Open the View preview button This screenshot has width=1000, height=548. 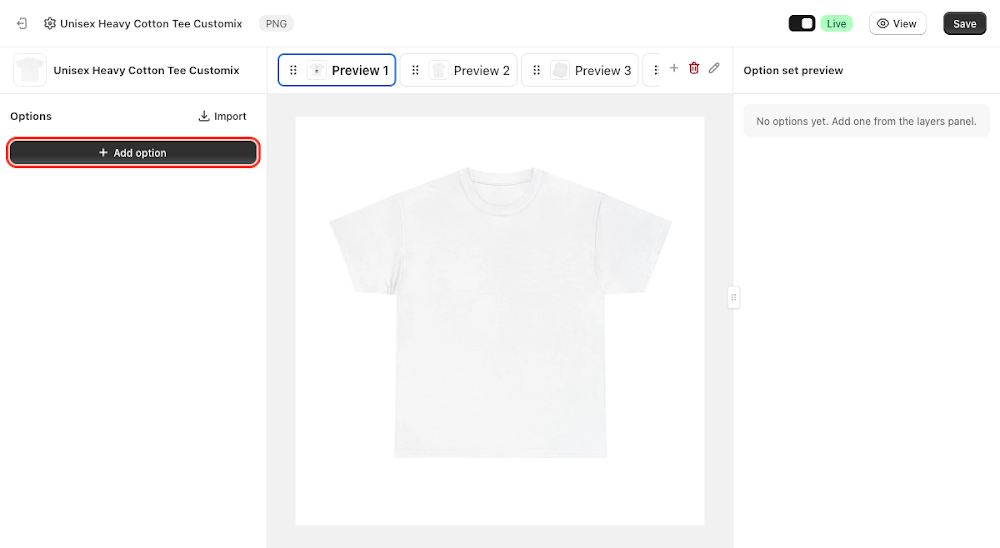[897, 24]
